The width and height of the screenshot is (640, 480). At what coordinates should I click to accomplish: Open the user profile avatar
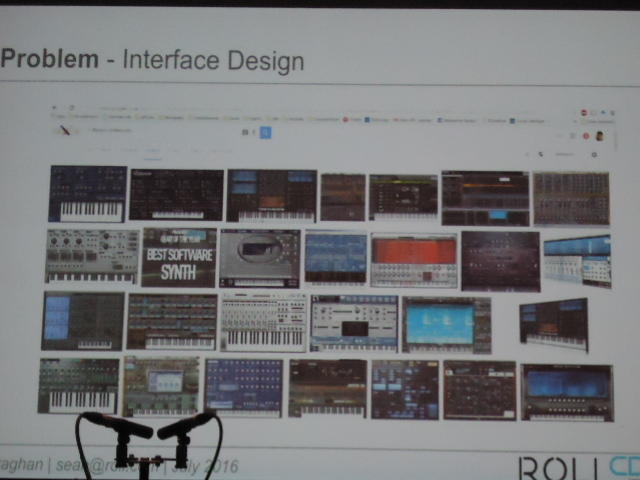600,136
